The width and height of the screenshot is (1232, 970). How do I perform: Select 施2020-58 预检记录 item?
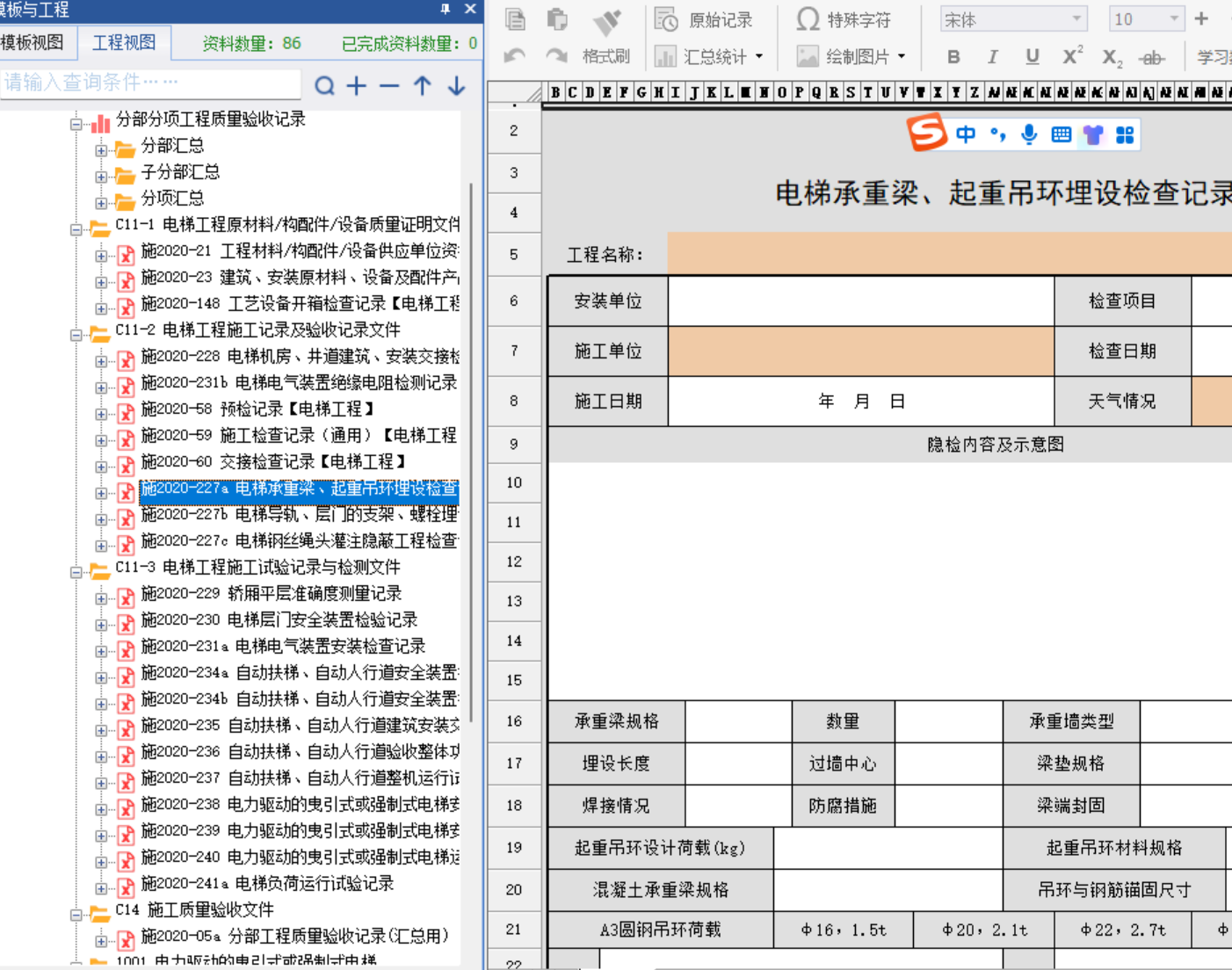click(x=257, y=409)
